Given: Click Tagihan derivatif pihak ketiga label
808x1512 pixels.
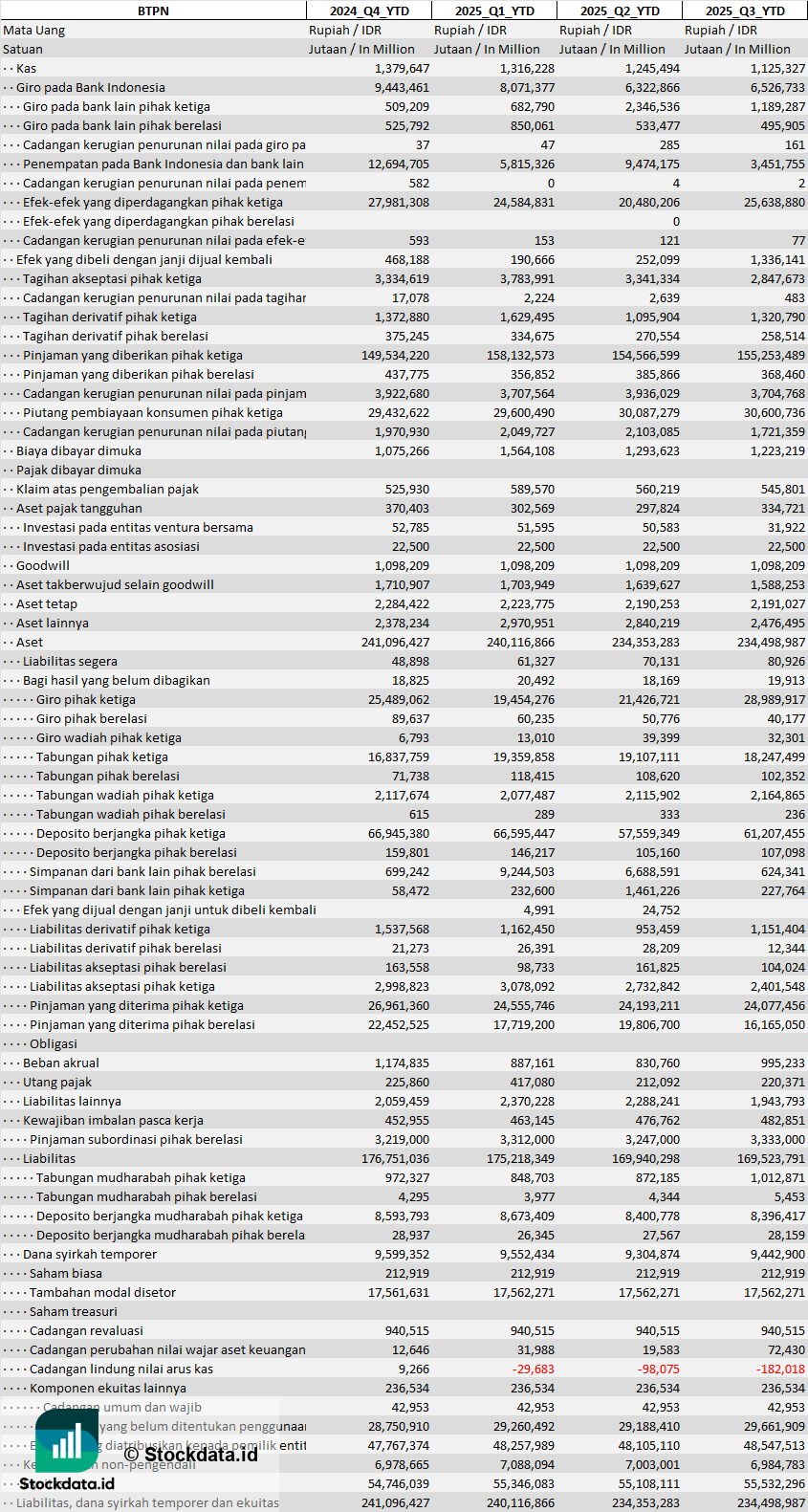Looking at the screenshot, I should 110,317.
